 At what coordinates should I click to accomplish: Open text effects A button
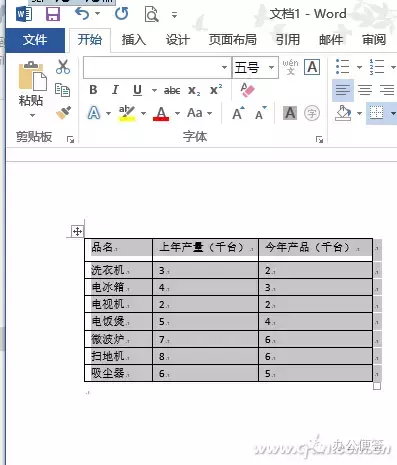94,113
